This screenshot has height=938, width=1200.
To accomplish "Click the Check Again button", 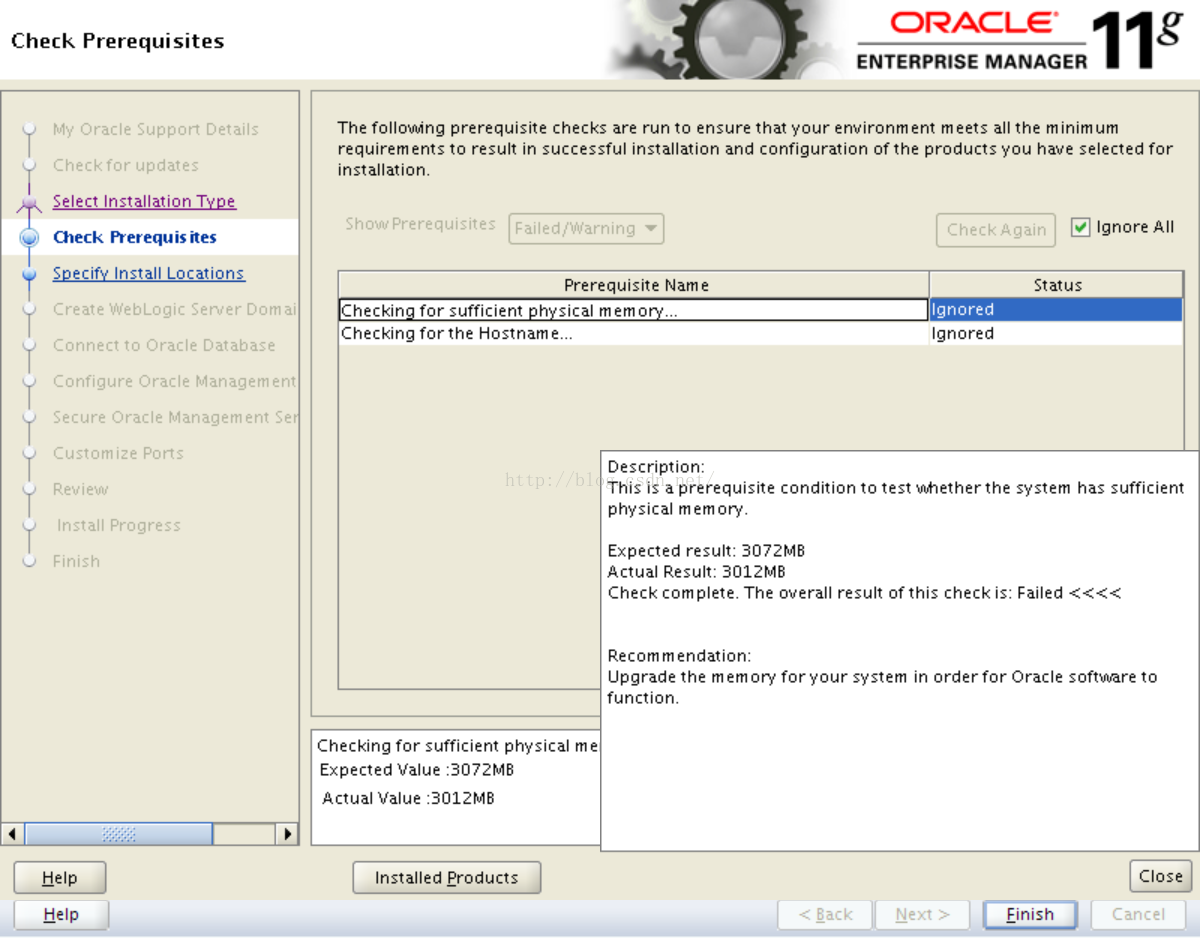I will [996, 229].
